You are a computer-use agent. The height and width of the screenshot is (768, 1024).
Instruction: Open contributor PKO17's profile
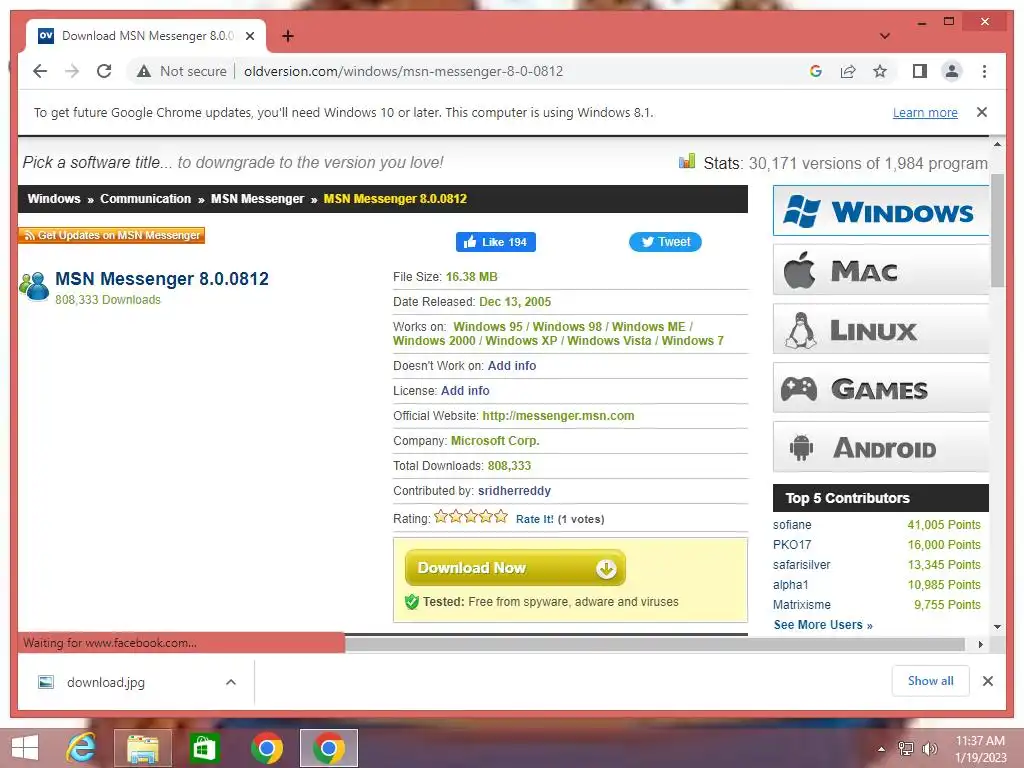[792, 545]
